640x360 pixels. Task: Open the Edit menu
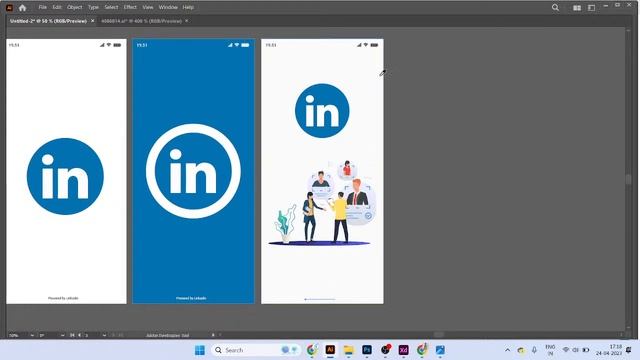tap(57, 7)
